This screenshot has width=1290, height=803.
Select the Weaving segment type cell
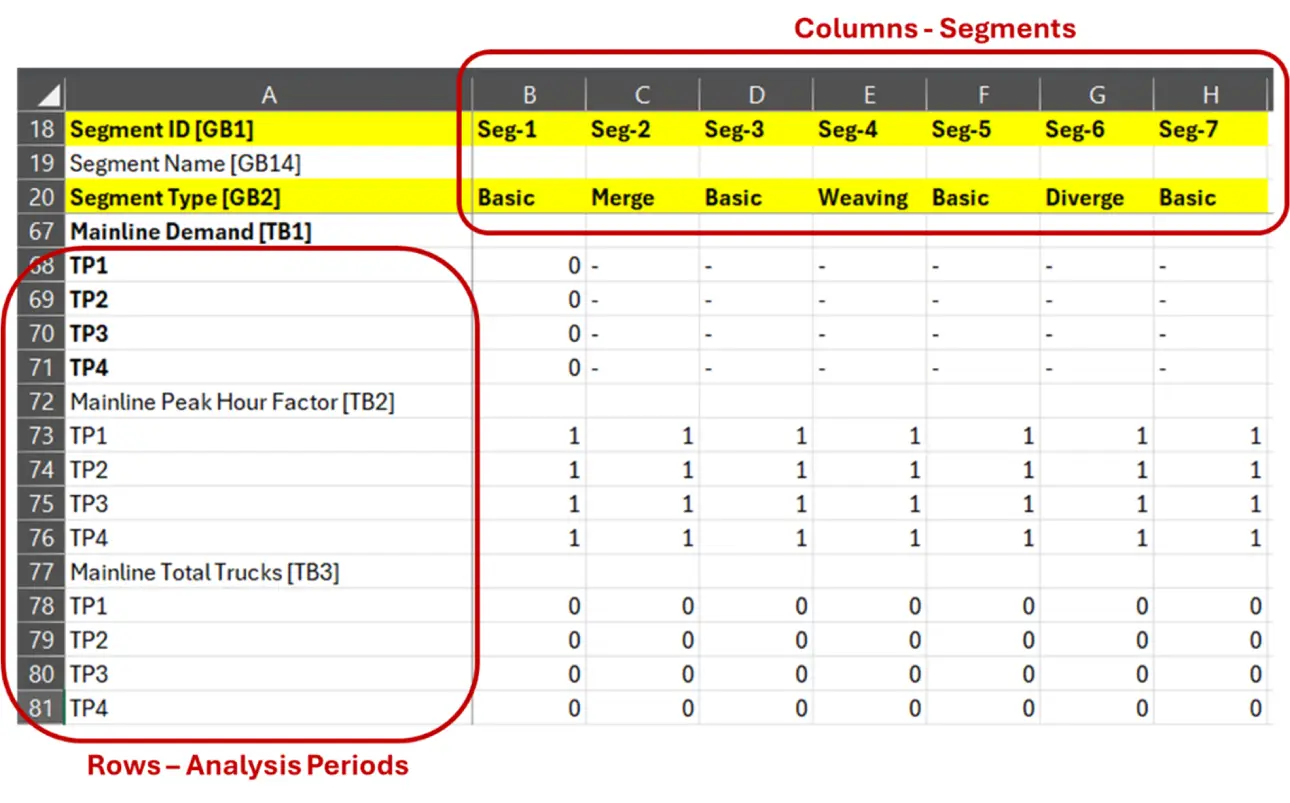tap(869, 197)
